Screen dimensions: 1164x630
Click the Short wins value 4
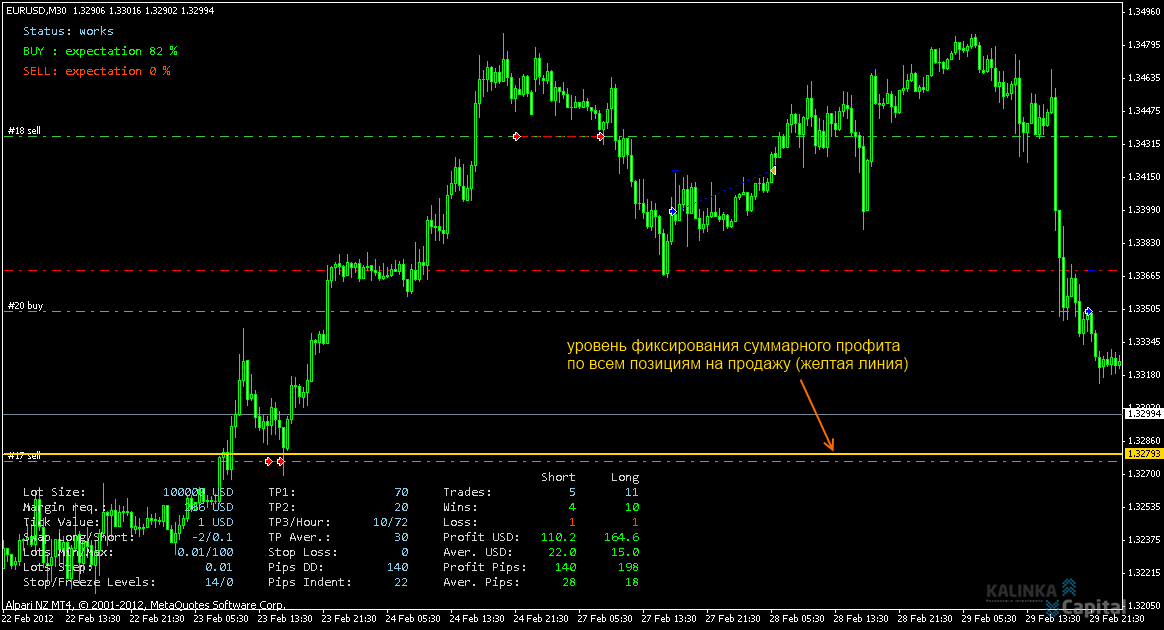(572, 507)
